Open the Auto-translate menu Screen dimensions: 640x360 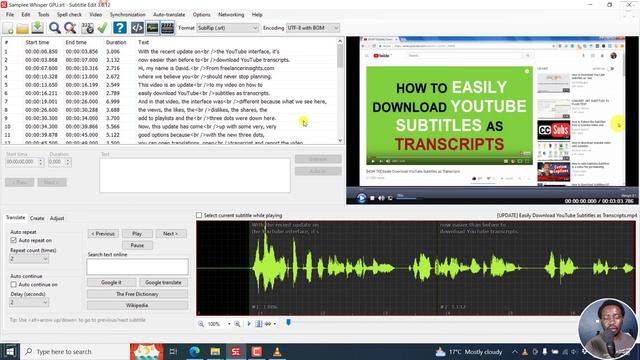169,14
